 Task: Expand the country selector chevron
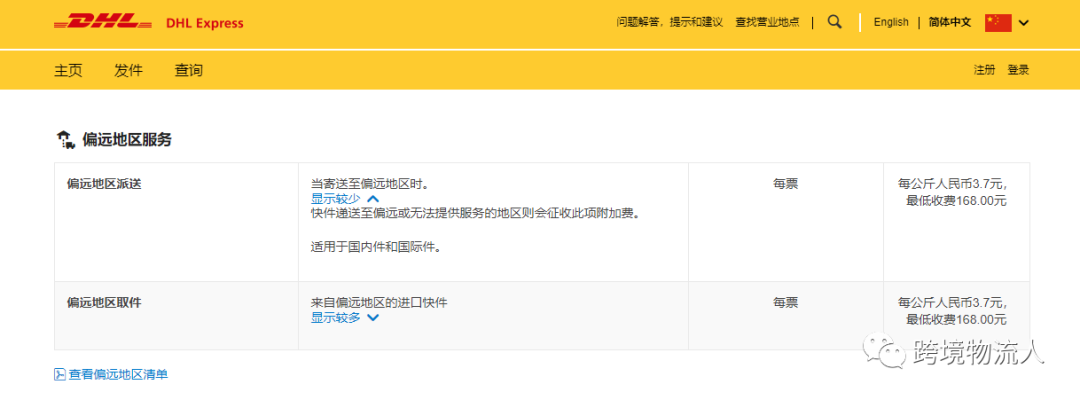1024,23
